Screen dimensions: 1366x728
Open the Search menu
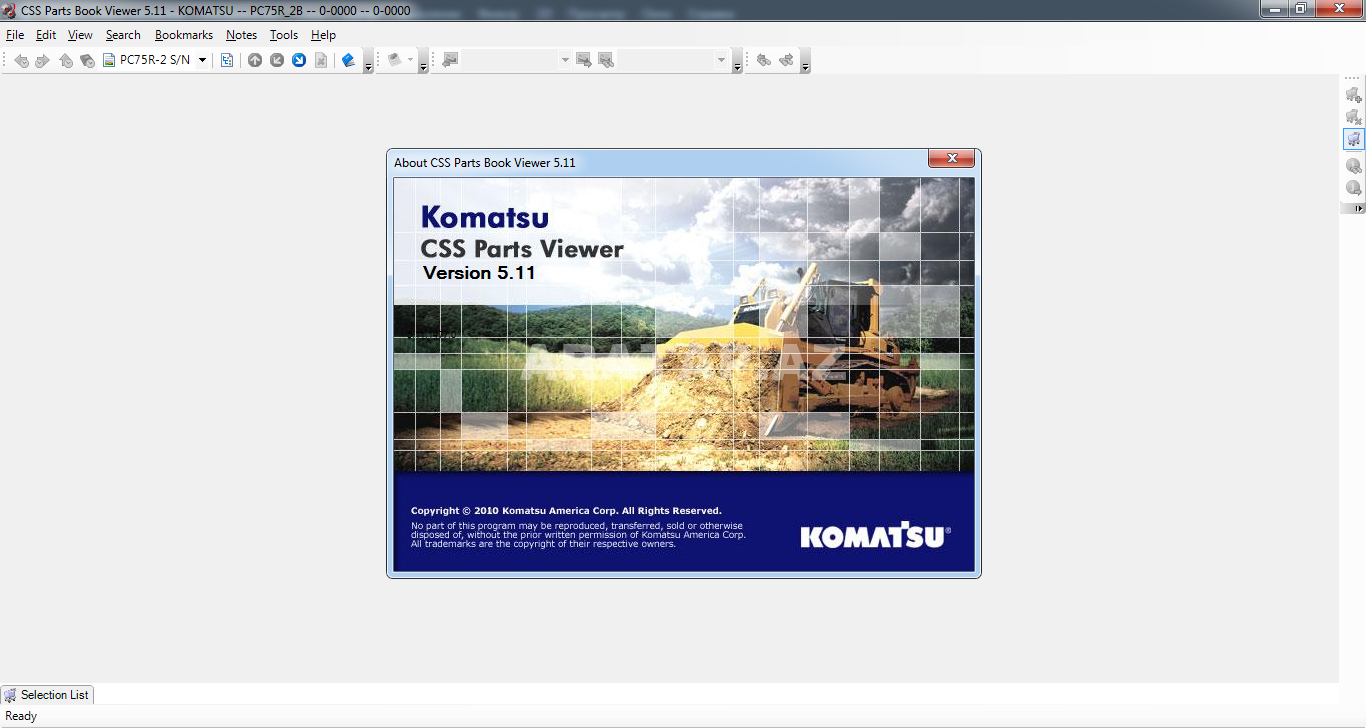tap(123, 35)
